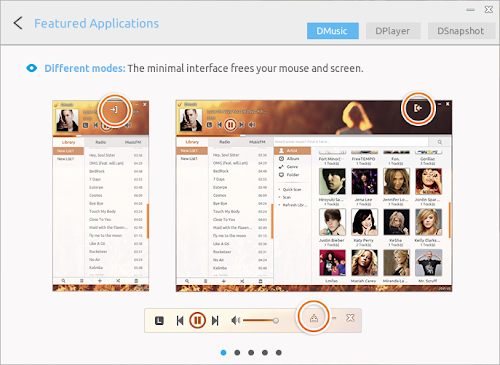
Task: Select the Genre category
Action: tap(292, 167)
